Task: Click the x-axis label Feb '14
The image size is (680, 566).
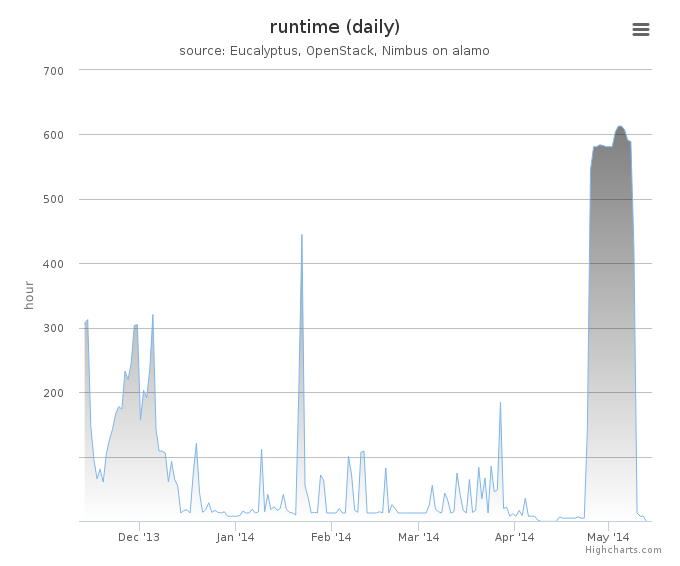Action: (x=331, y=537)
